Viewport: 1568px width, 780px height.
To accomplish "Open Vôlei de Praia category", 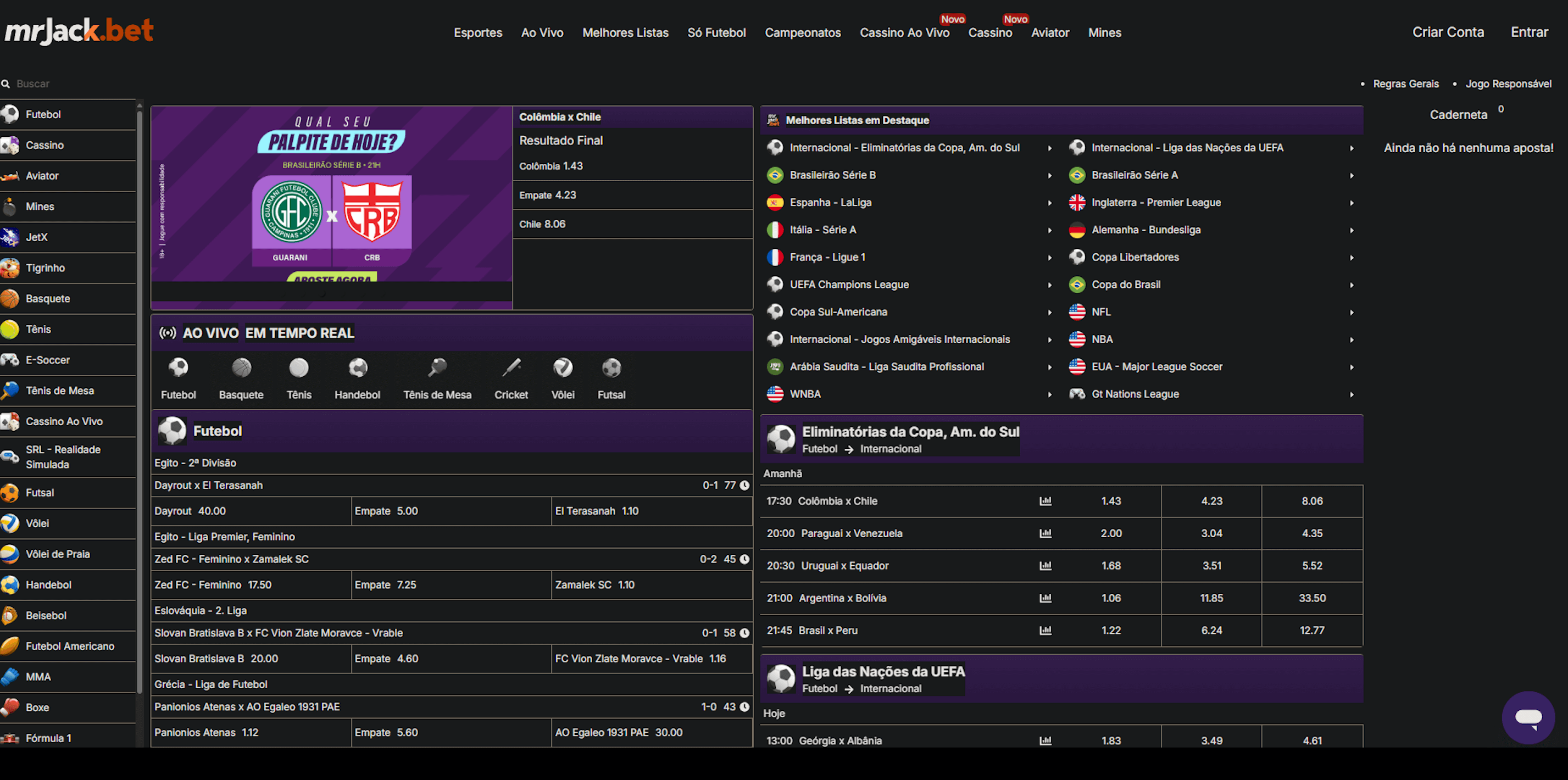I will click(x=68, y=554).
